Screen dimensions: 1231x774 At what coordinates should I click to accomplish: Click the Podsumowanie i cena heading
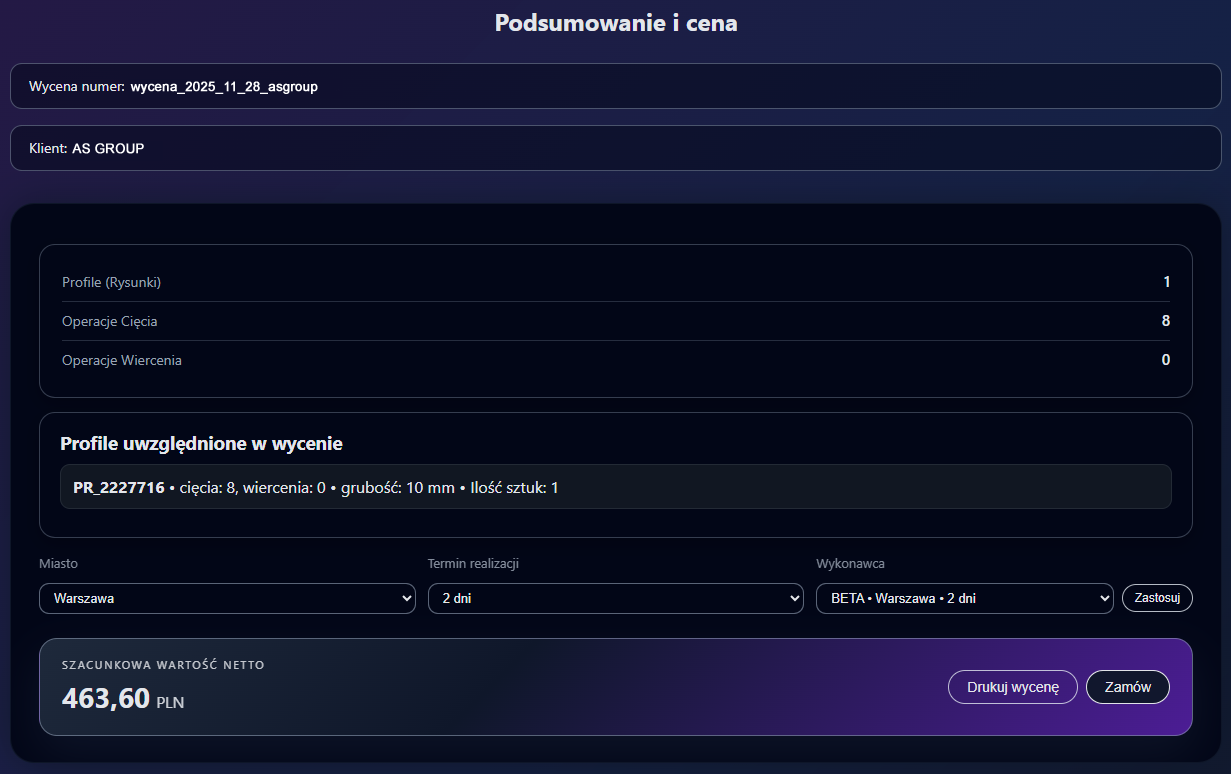616,24
